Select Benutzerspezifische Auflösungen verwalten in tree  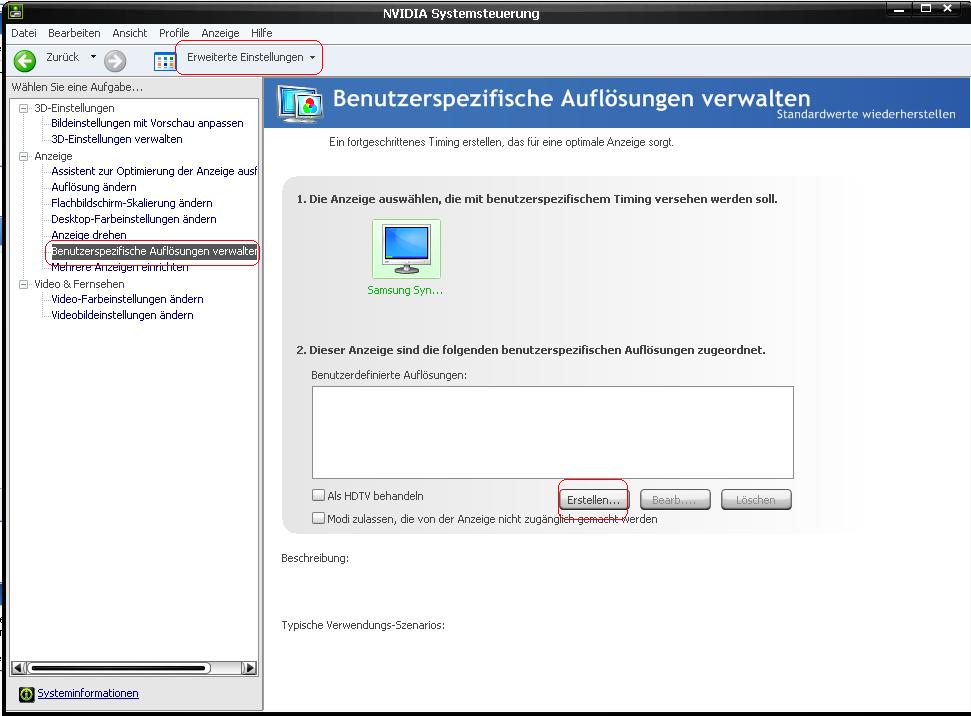[x=154, y=251]
